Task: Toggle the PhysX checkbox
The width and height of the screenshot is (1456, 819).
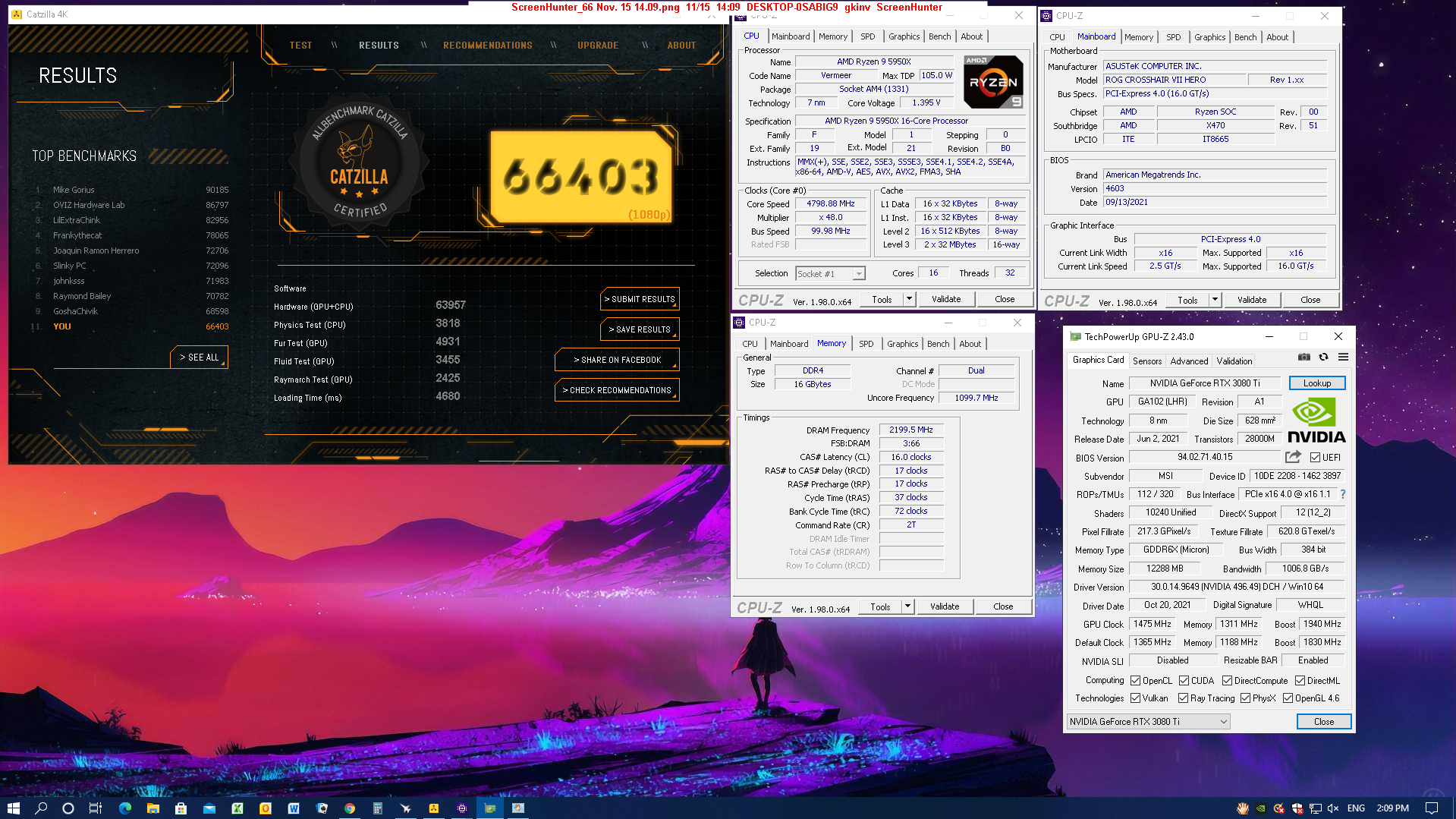Action: point(1245,698)
